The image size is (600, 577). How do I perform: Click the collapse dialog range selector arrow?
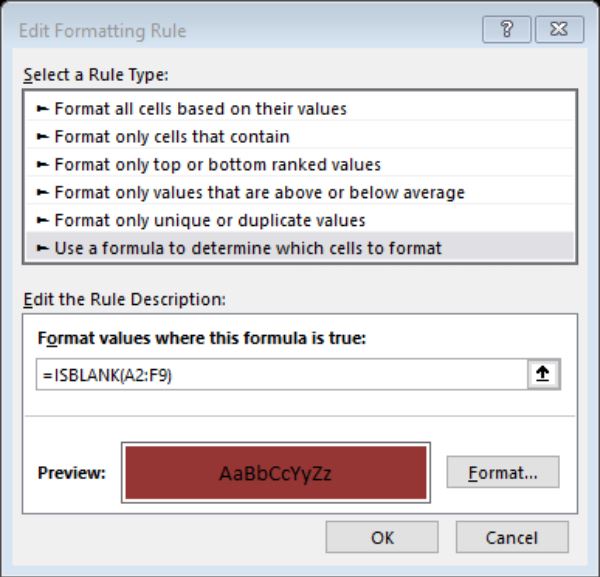543,374
